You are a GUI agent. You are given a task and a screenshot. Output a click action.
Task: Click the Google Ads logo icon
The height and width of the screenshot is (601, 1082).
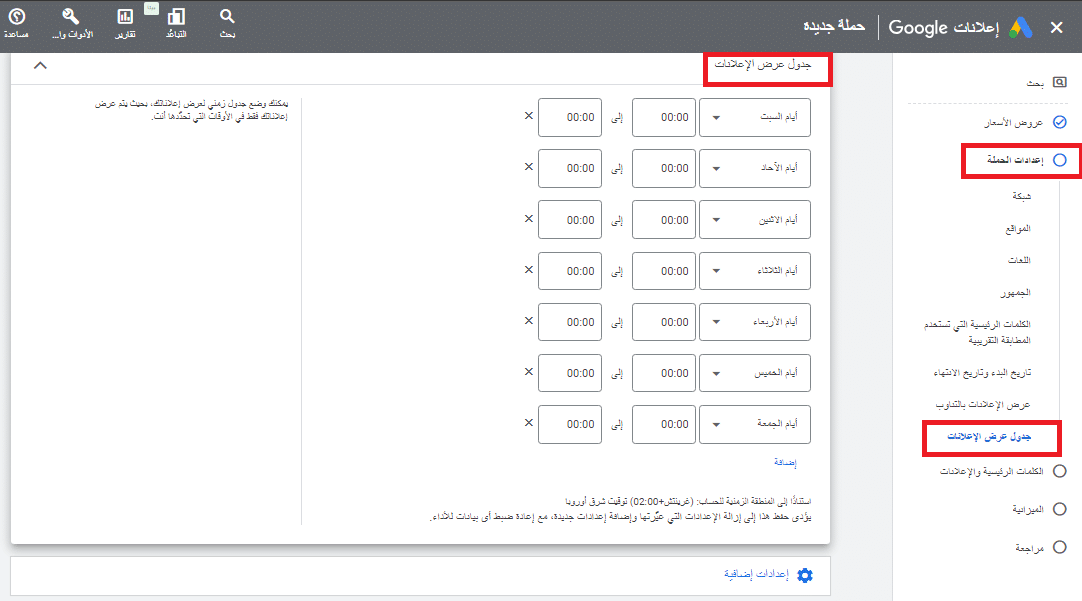(x=1021, y=28)
